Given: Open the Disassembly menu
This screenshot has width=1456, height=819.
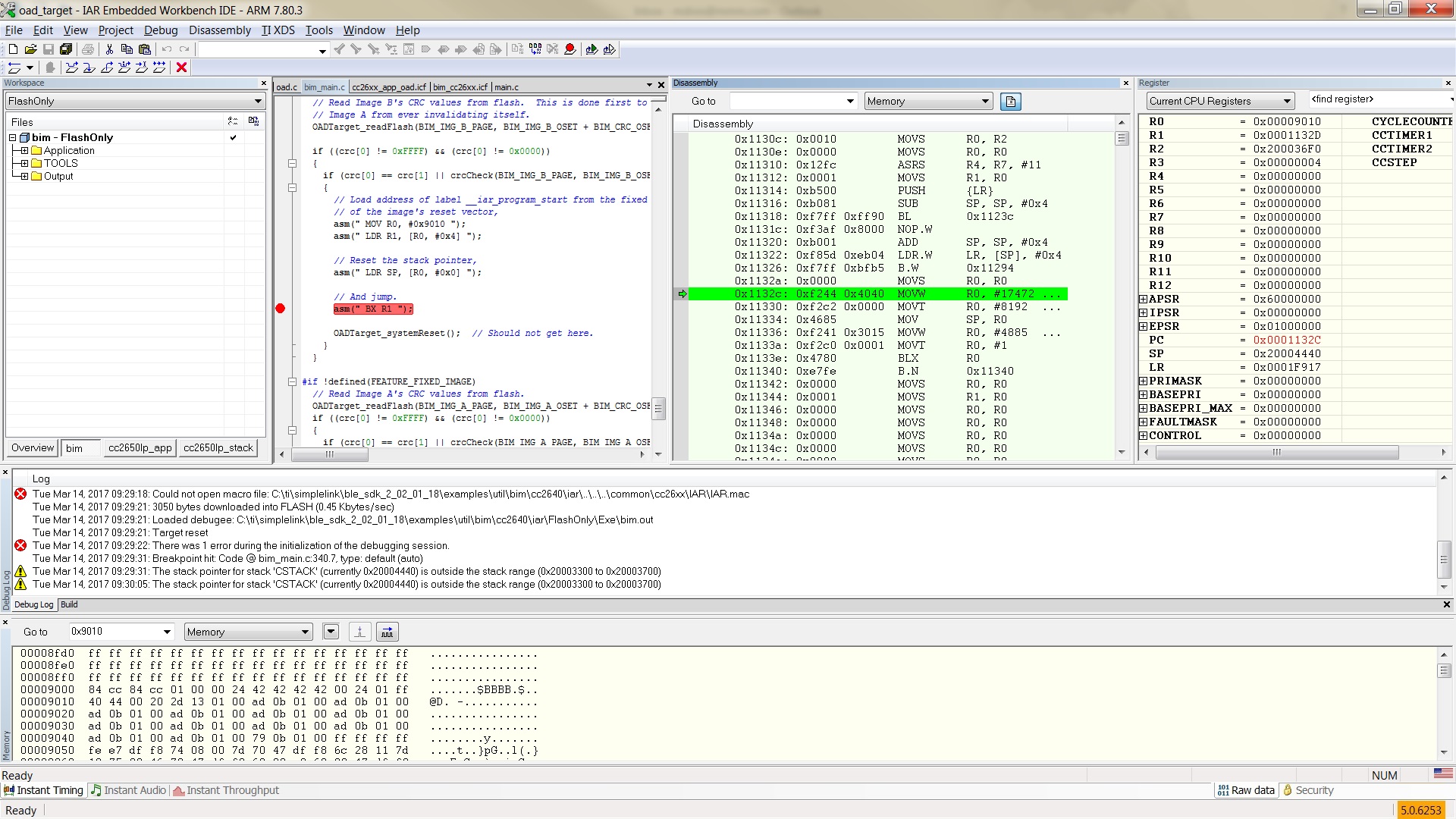Looking at the screenshot, I should tap(219, 30).
